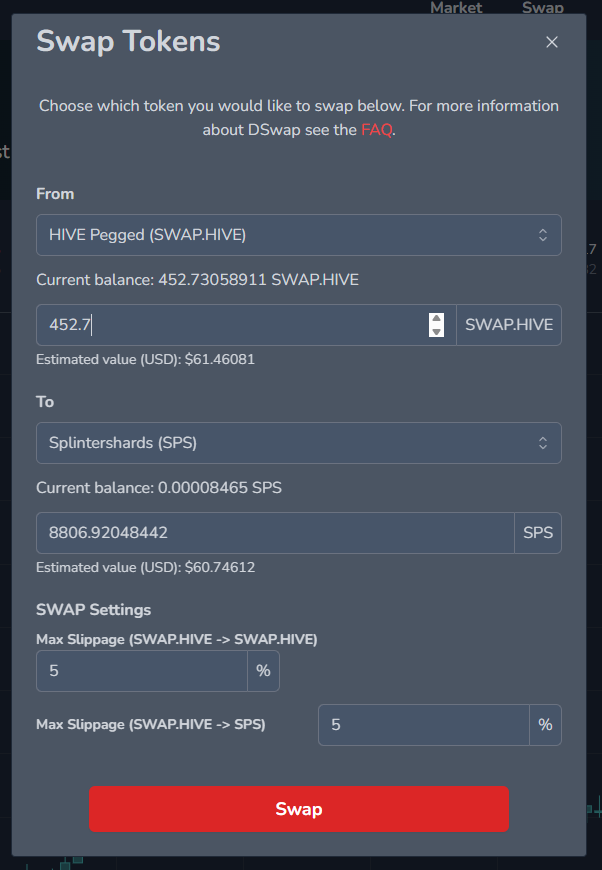Viewport: 602px width, 870px height.
Task: Click the chevron icon in From selector
Action: tap(542, 235)
